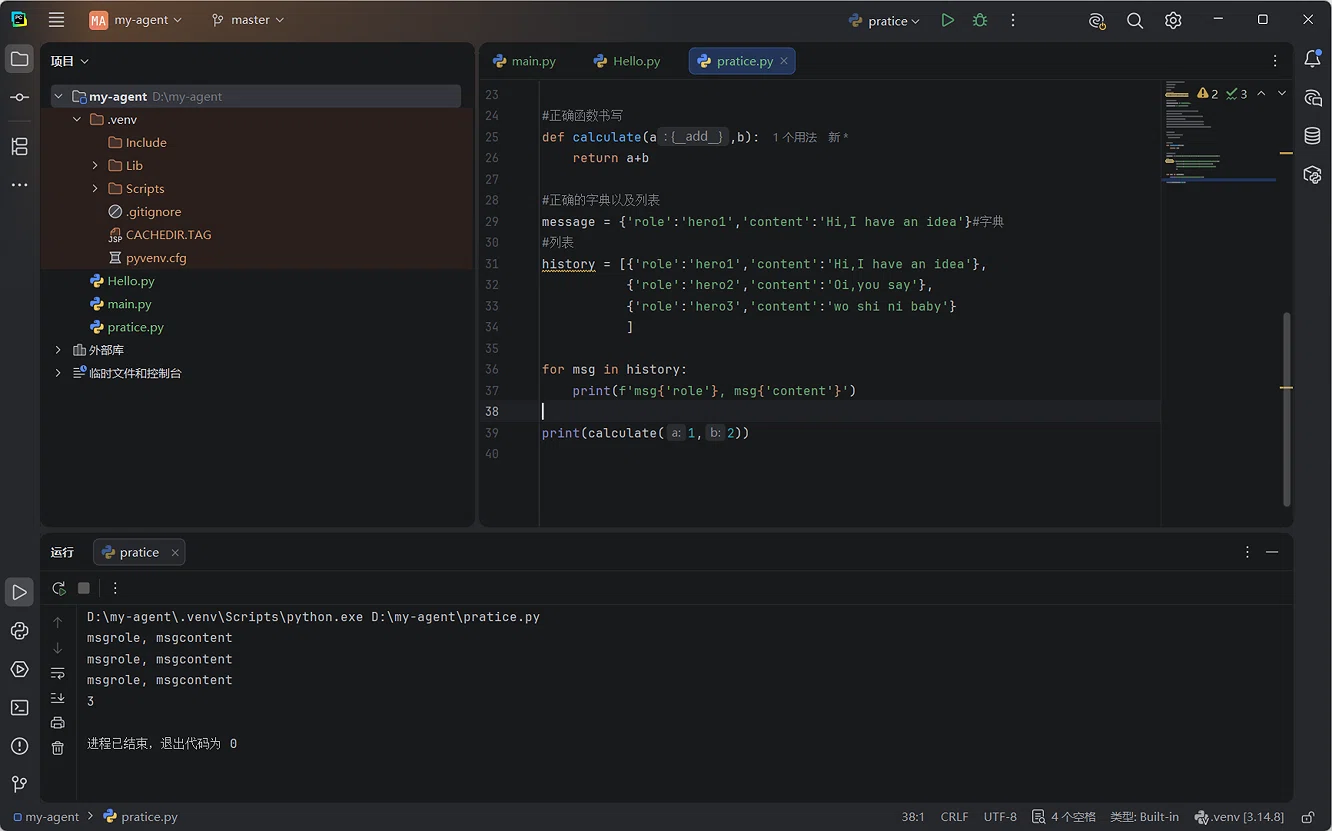The width and height of the screenshot is (1332, 831).
Task: Toggle the Project tool window
Action: pos(19,59)
